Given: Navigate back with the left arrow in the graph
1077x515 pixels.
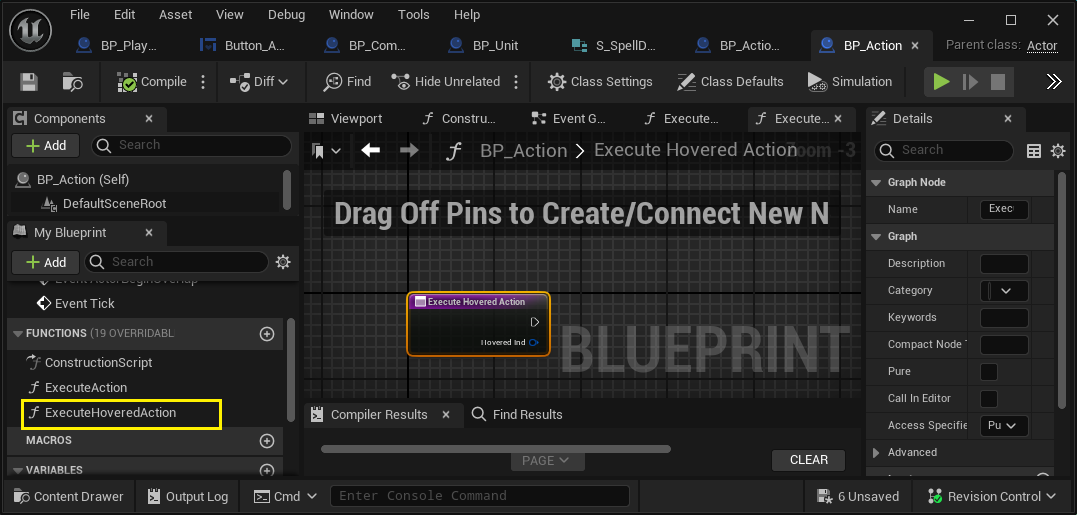Looking at the screenshot, I should (371, 150).
